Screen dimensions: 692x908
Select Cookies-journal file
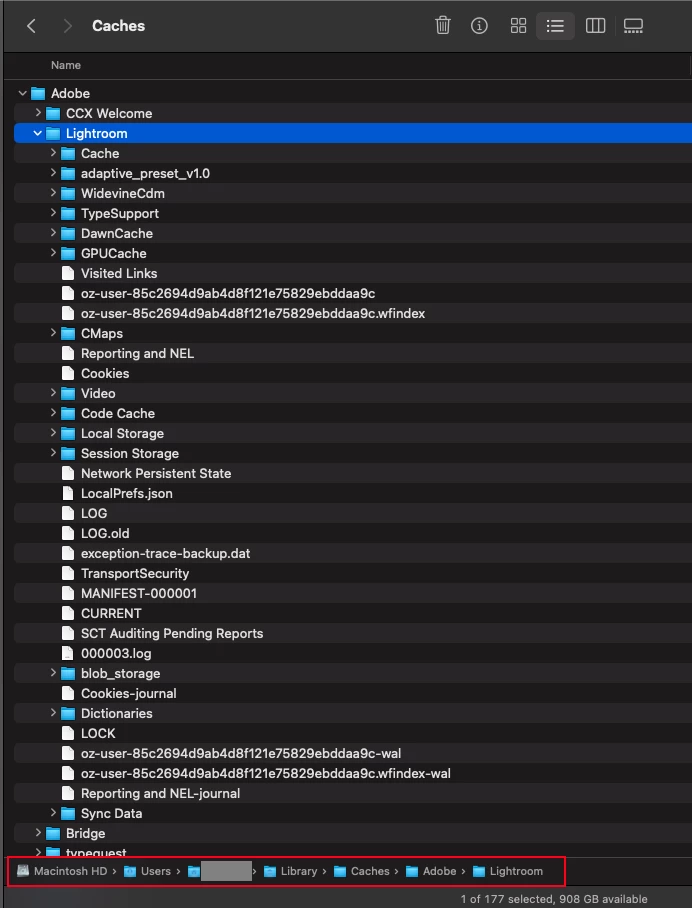click(353, 693)
